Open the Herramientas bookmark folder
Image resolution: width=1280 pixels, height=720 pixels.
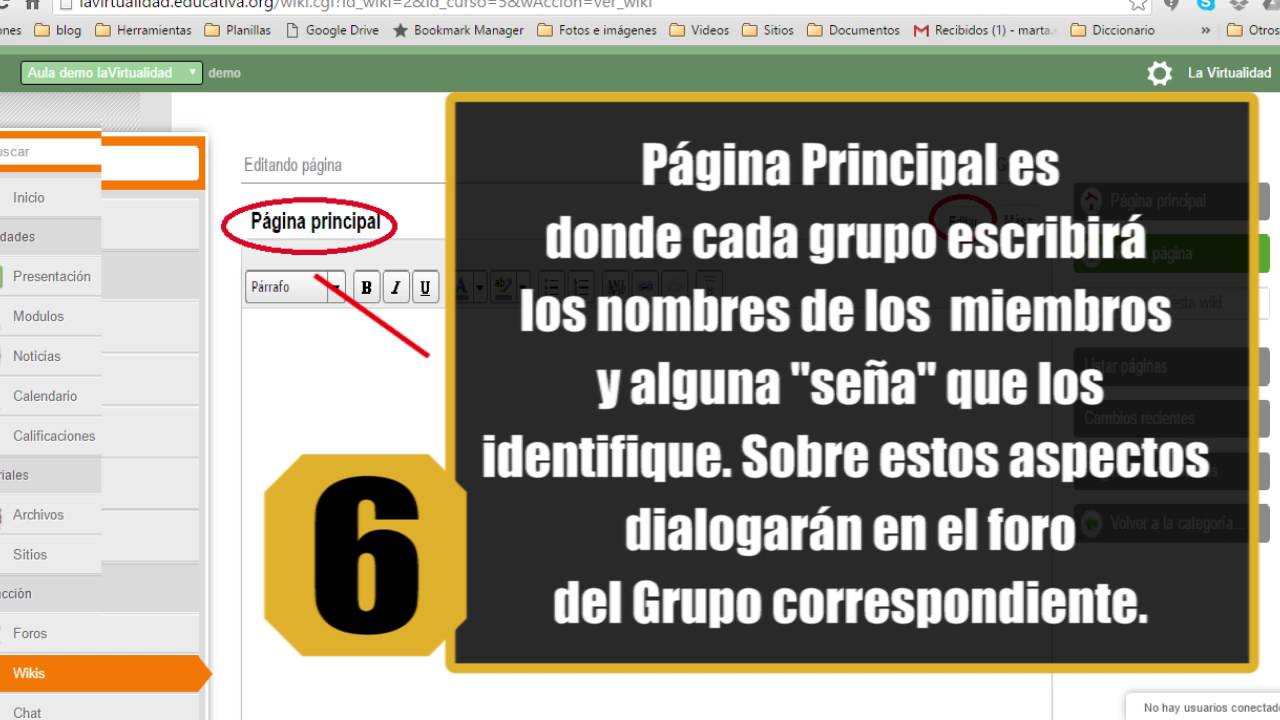[143, 30]
